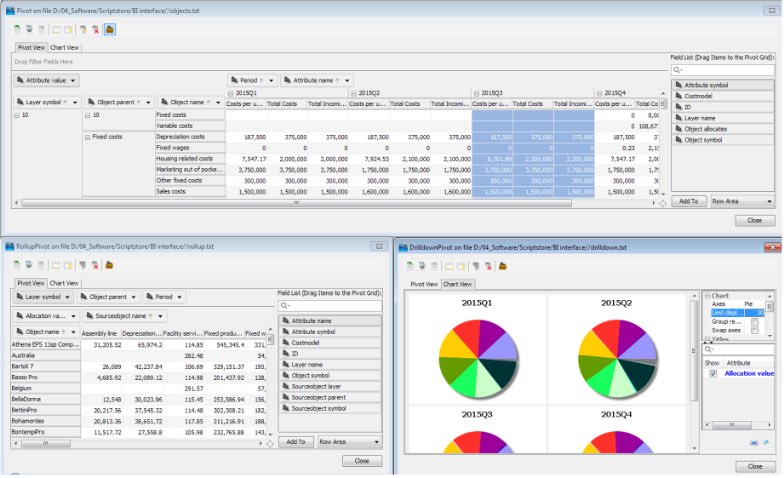Click the gray document icon in DrilldownPivot toolbar
The height and width of the screenshot is (478, 784).
(x=434, y=266)
